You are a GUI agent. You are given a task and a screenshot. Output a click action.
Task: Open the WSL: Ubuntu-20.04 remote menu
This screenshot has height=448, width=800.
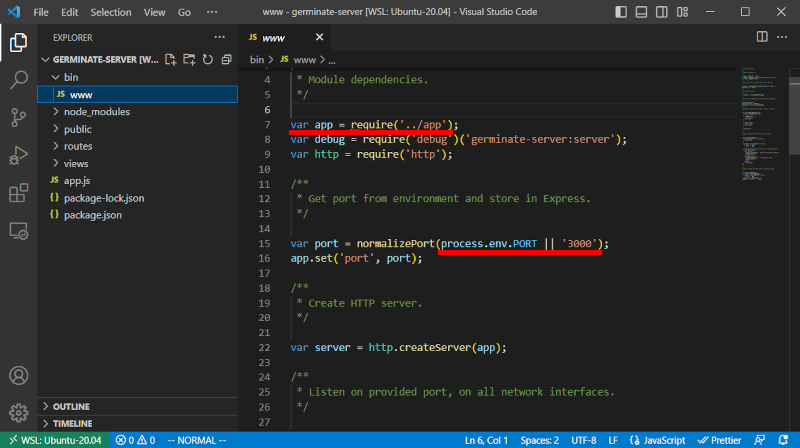55,440
